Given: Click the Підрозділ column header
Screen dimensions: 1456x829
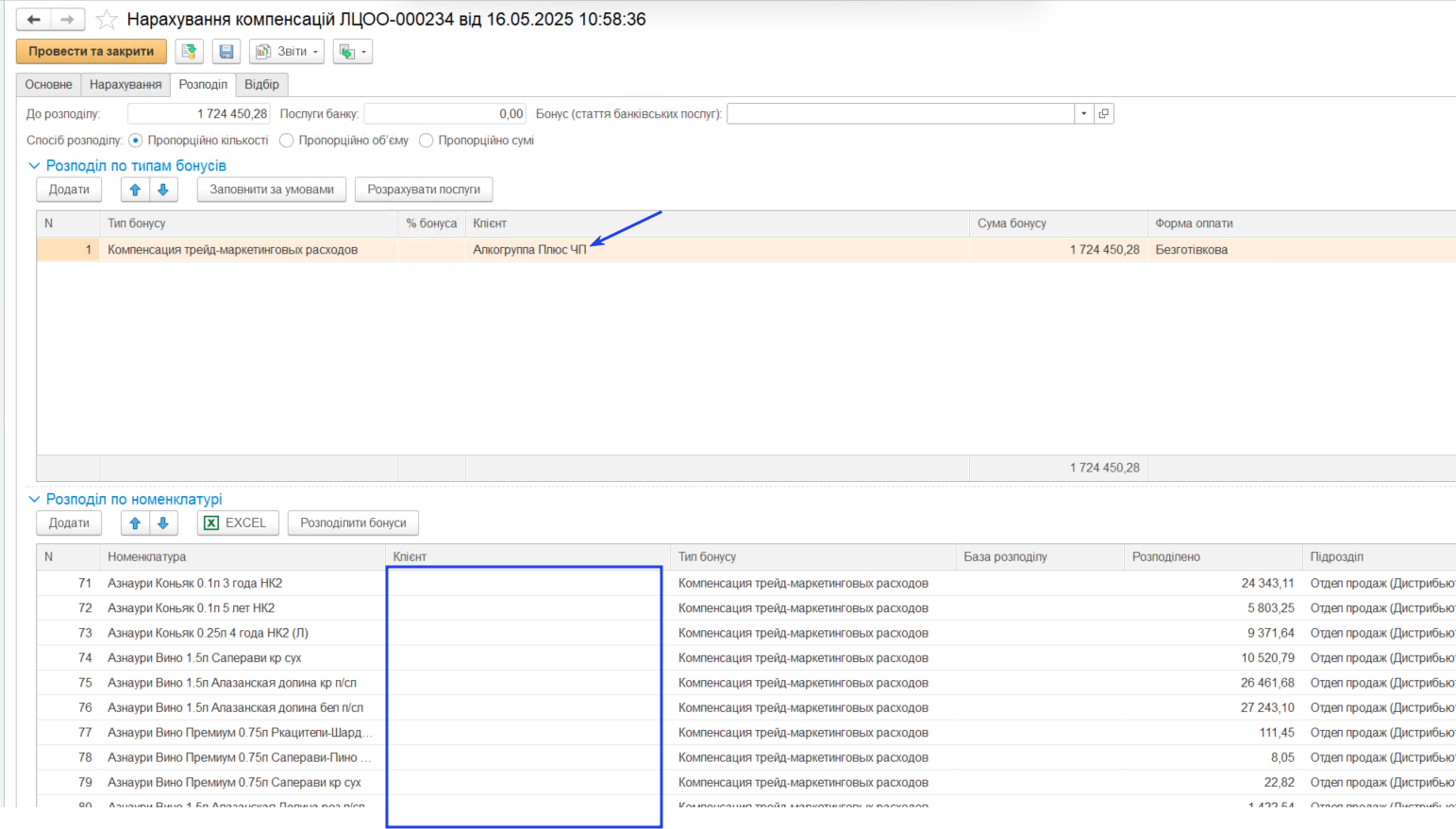Looking at the screenshot, I should point(1379,556).
